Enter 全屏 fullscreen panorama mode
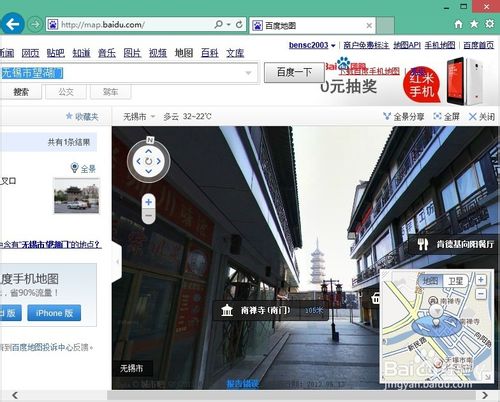The width and height of the screenshot is (500, 402). [x=446, y=116]
